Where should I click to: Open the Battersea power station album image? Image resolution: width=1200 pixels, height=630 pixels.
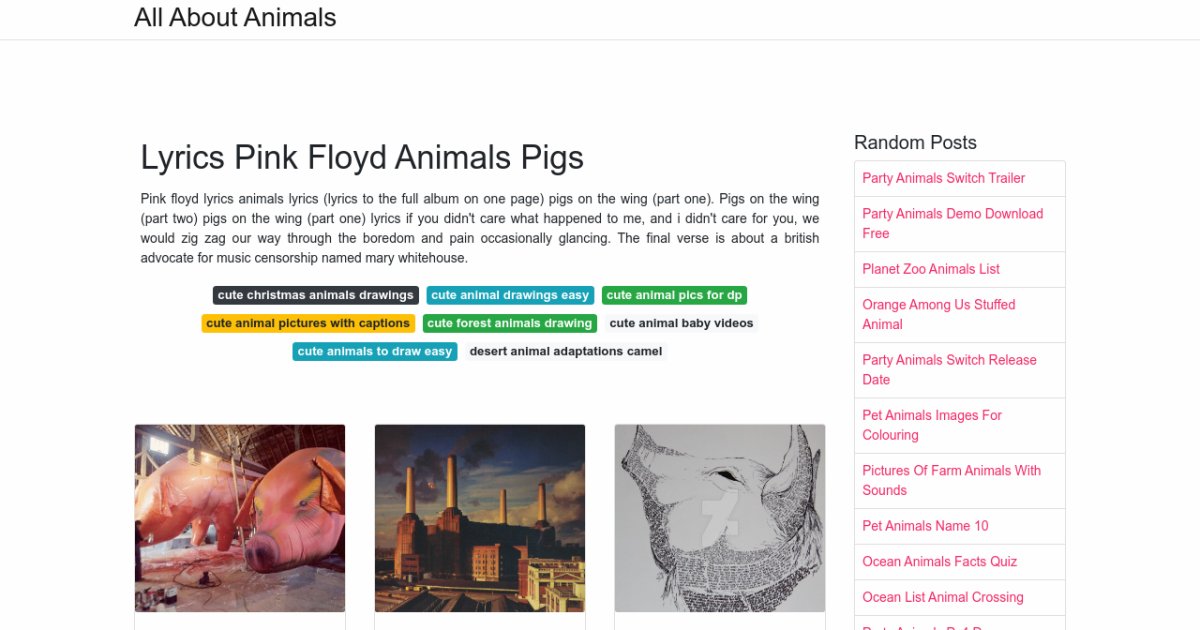(x=480, y=517)
